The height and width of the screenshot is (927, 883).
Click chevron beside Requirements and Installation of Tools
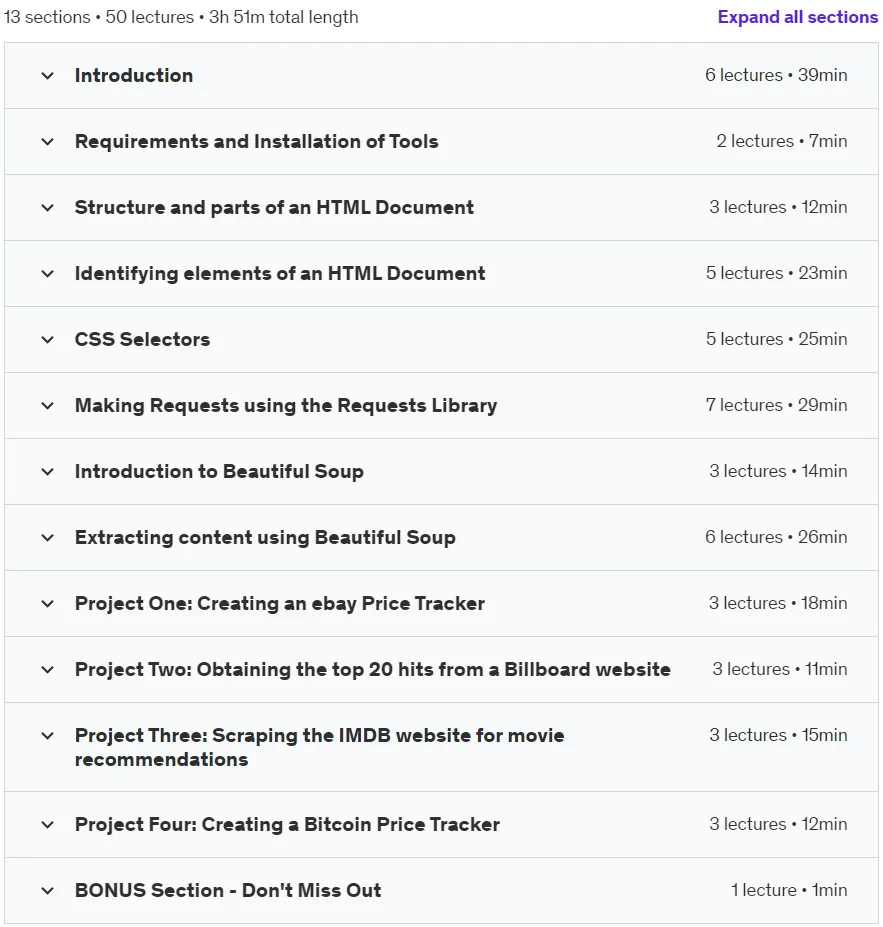48,142
